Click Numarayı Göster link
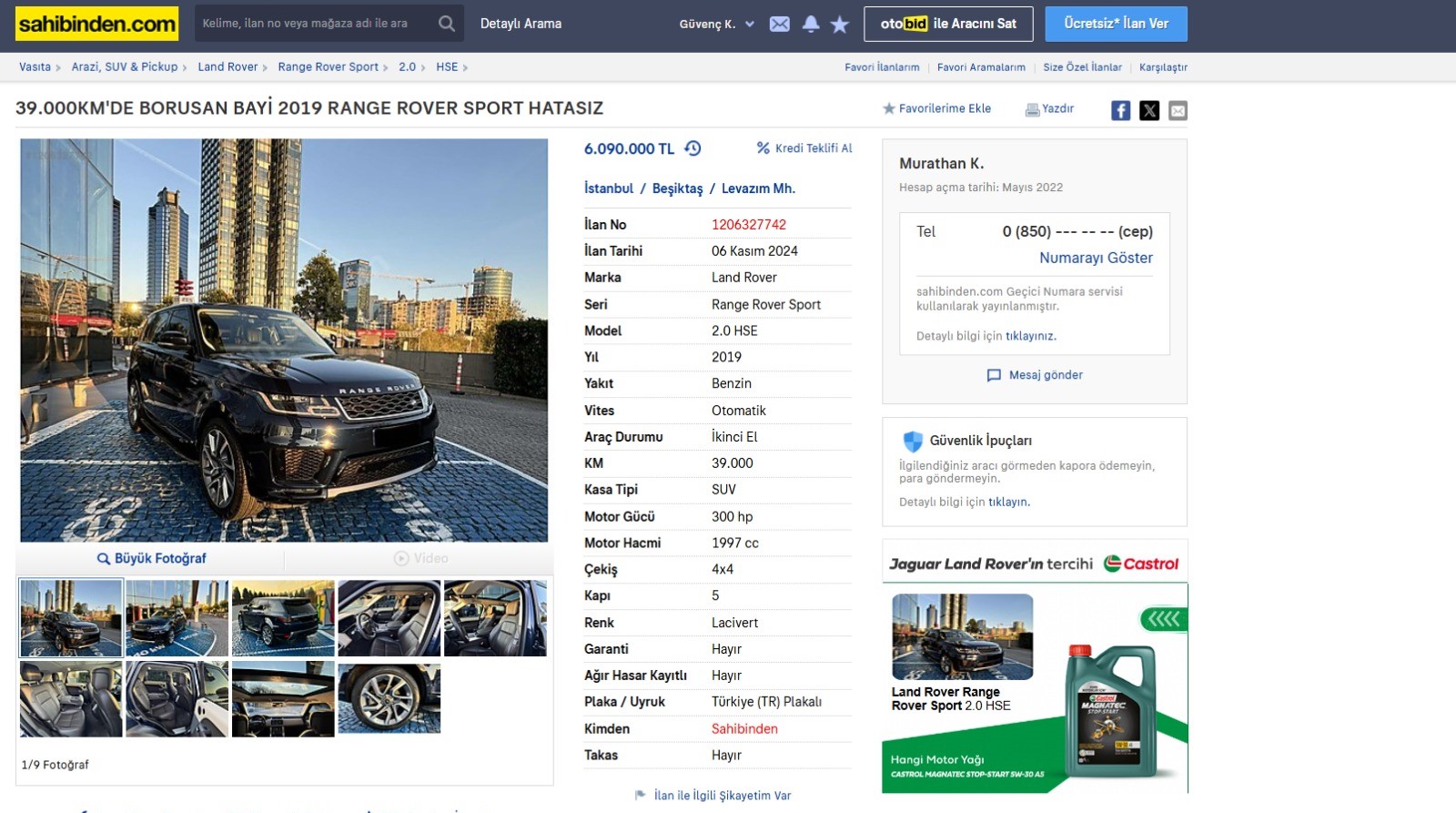 tap(1096, 258)
